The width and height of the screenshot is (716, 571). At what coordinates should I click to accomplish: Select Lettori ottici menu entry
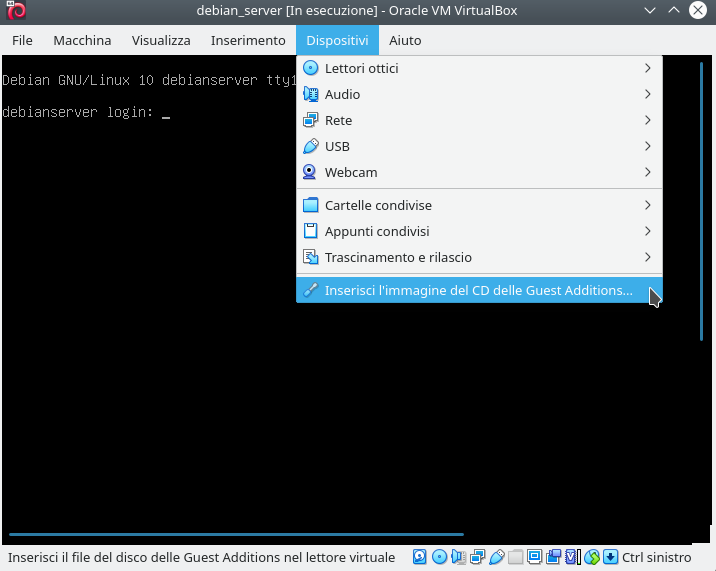(x=479, y=69)
